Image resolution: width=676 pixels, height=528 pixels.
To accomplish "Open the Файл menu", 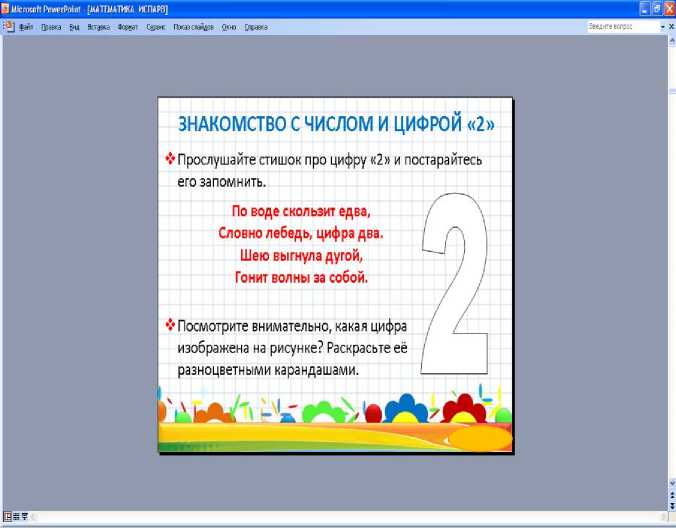I will coord(26,28).
